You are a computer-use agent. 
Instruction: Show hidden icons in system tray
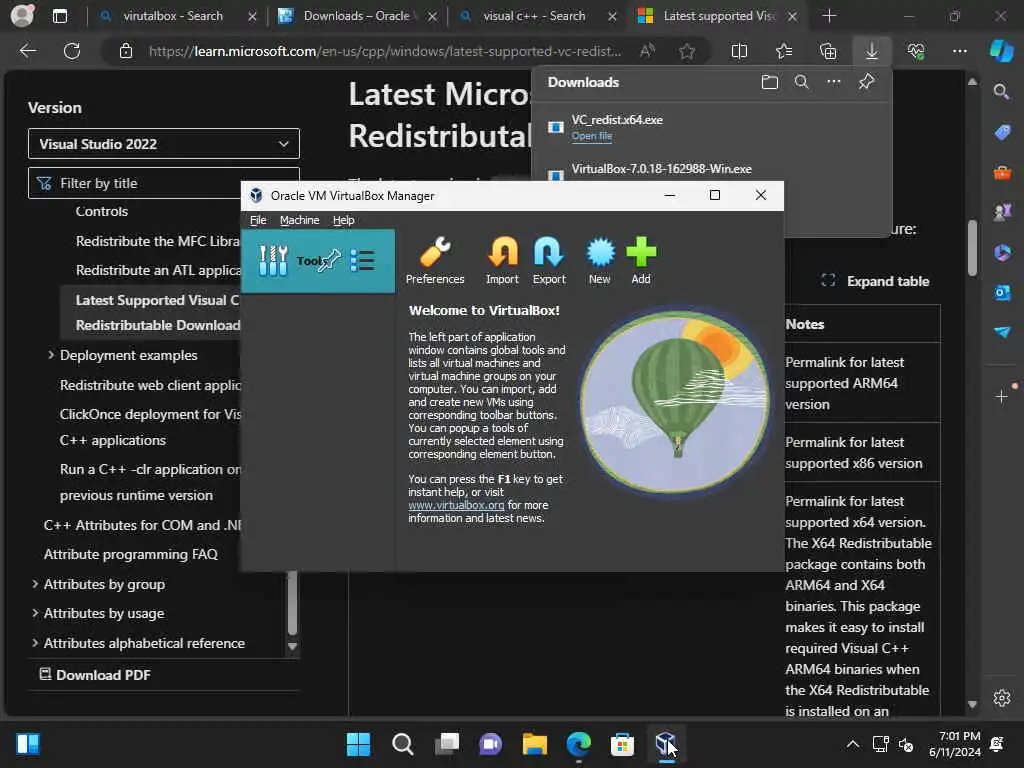(x=853, y=744)
